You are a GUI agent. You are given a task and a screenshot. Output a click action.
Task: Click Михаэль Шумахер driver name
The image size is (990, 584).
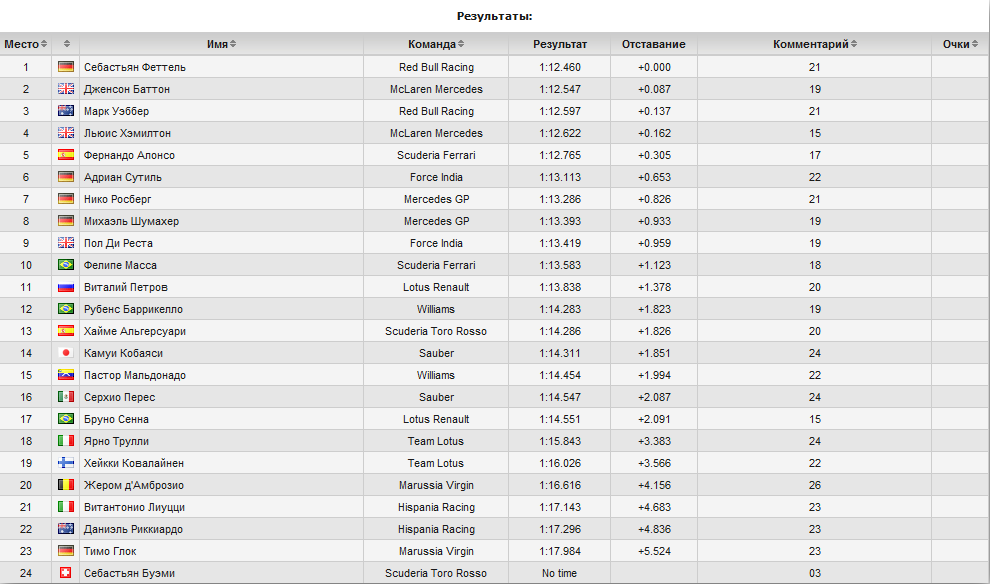pyautogui.click(x=131, y=222)
